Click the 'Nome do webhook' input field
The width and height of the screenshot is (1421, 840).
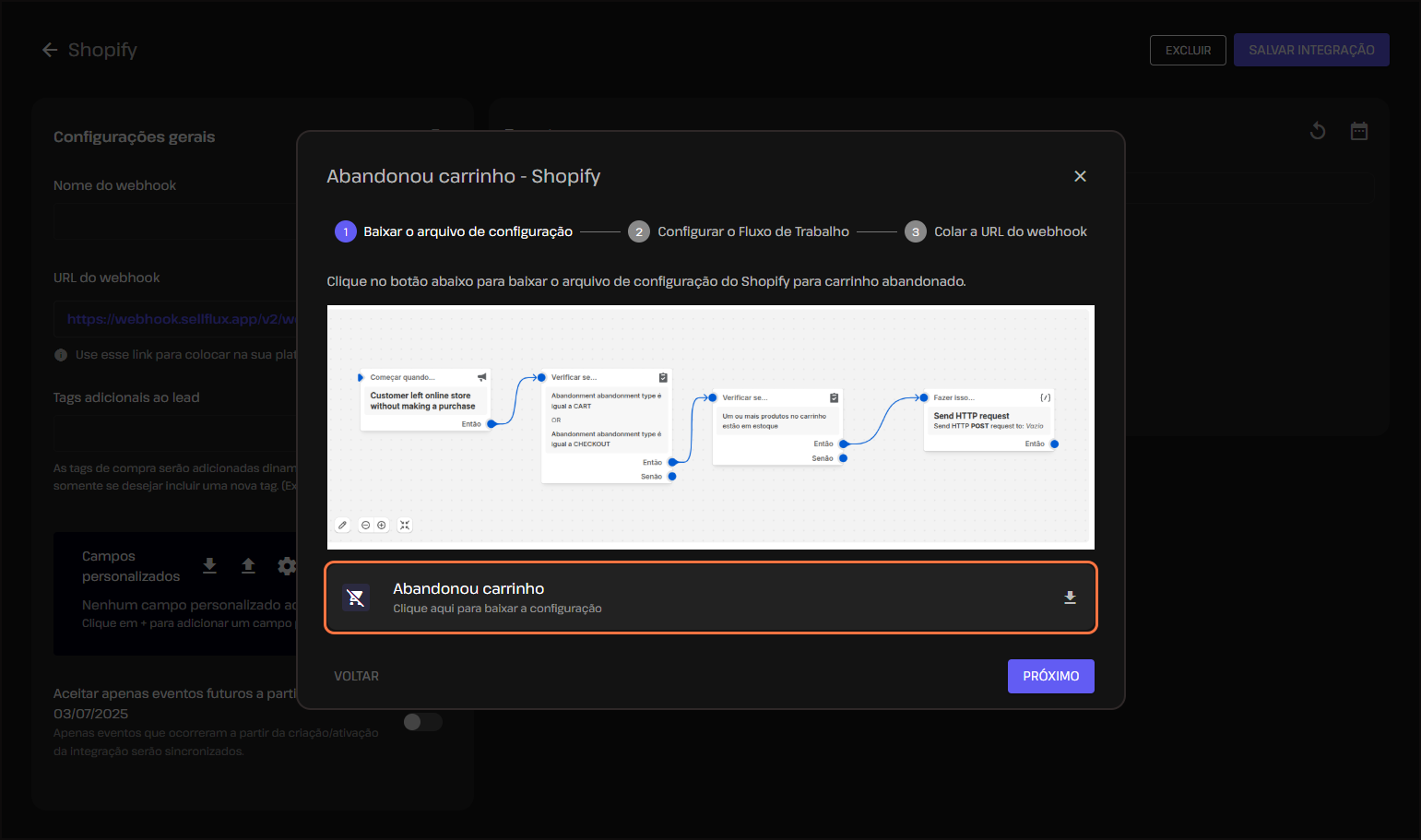click(175, 223)
